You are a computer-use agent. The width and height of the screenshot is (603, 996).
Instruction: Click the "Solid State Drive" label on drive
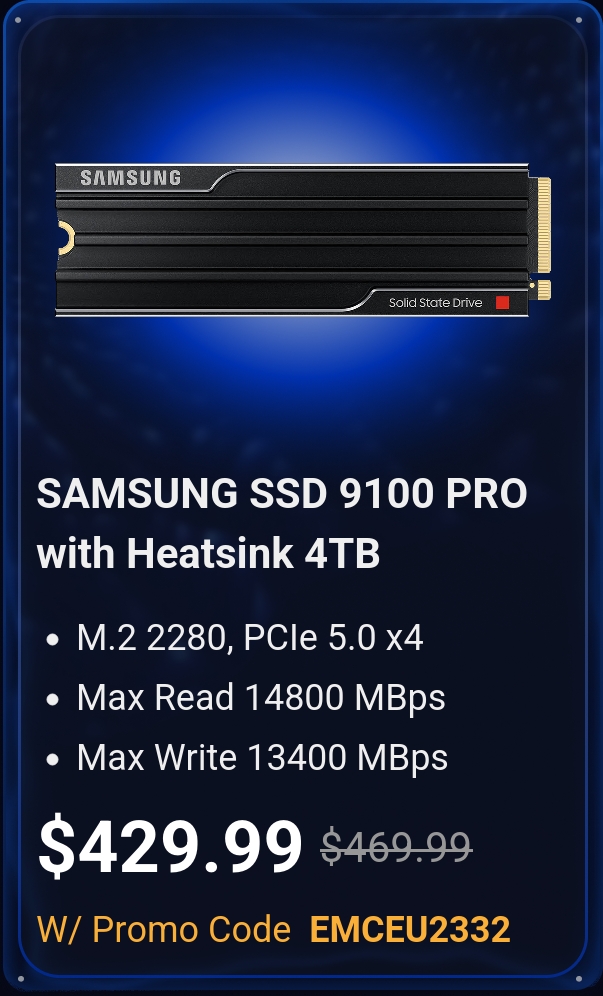click(435, 302)
